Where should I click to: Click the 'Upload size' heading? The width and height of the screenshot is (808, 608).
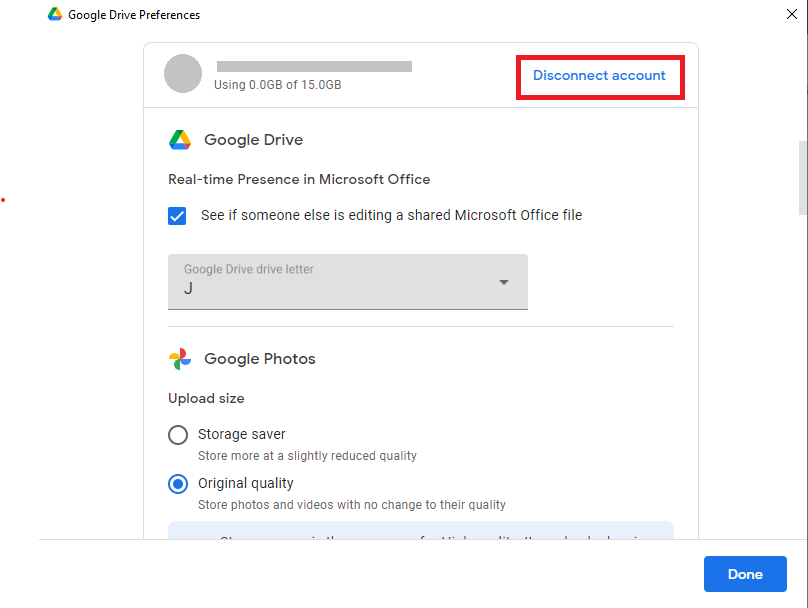[206, 398]
